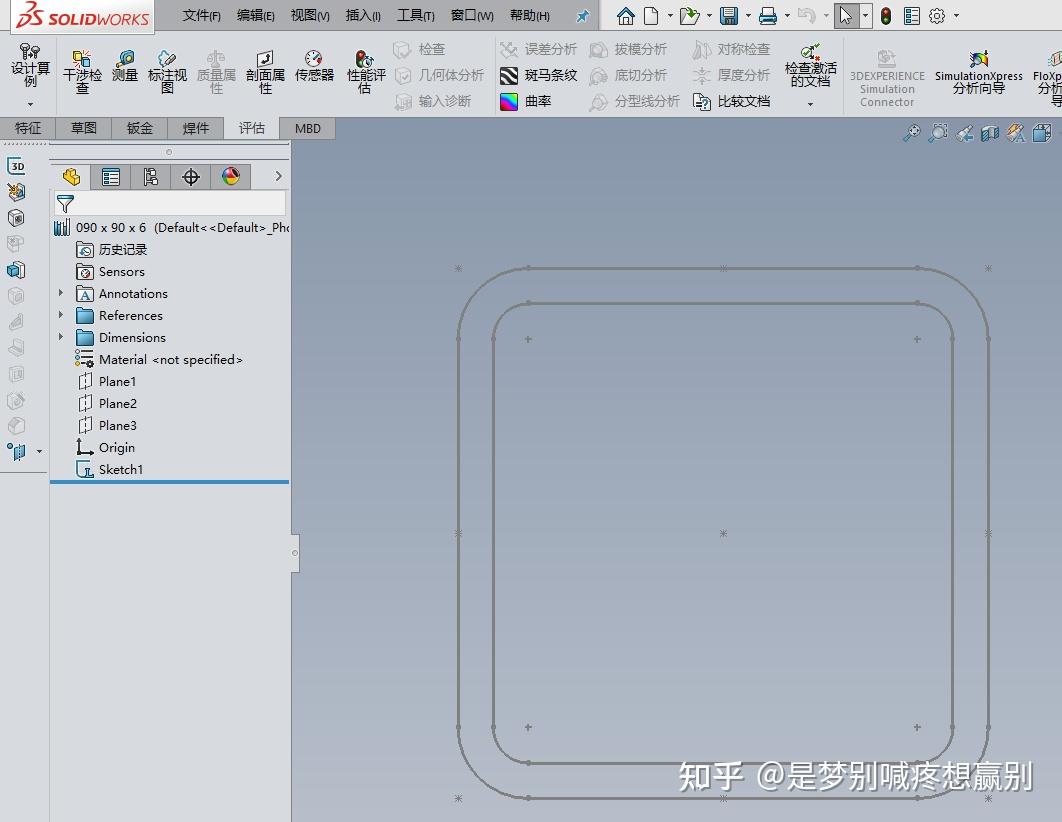Open the PropertyManager tab icon

(111, 177)
